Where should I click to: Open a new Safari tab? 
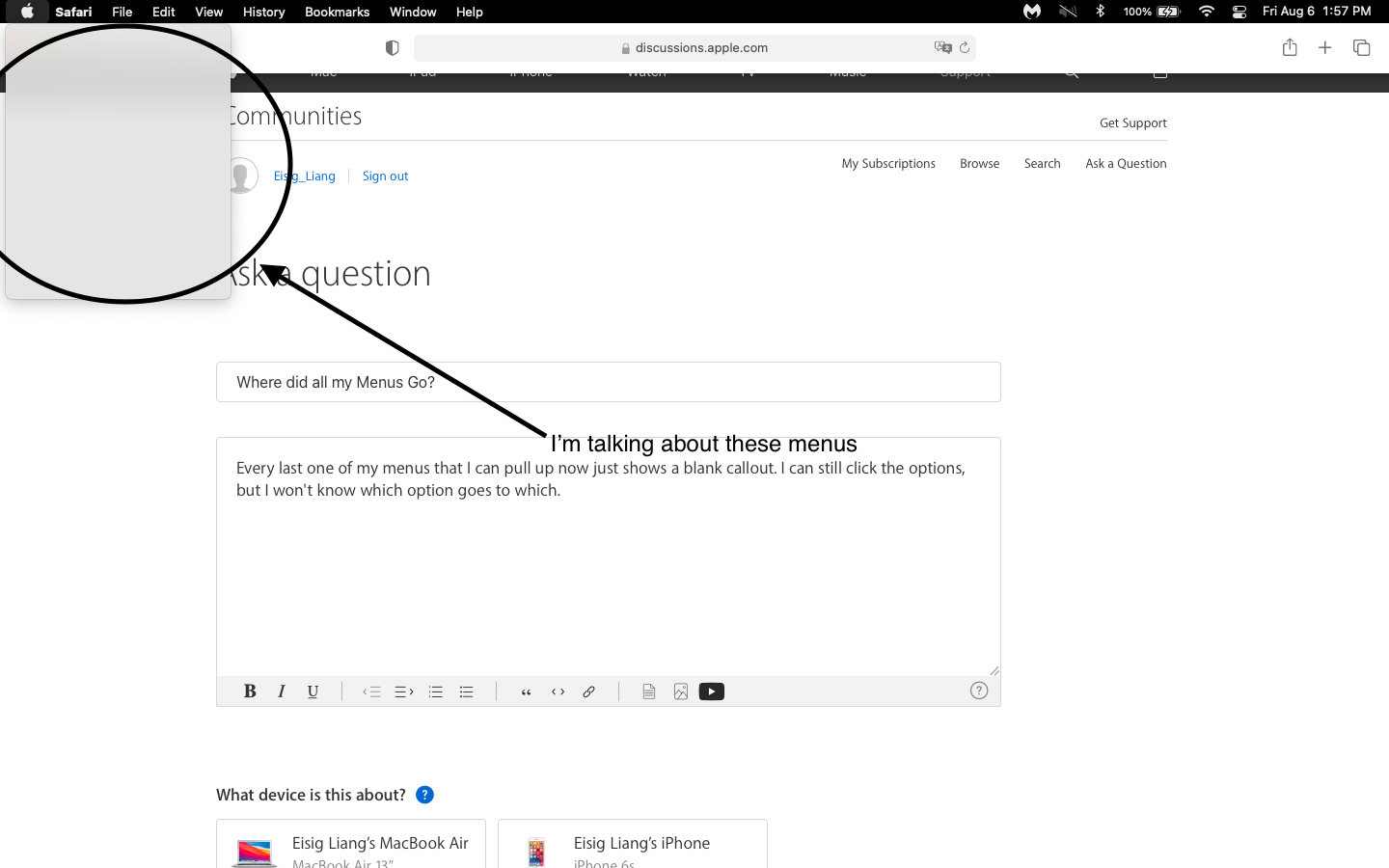point(1325,47)
